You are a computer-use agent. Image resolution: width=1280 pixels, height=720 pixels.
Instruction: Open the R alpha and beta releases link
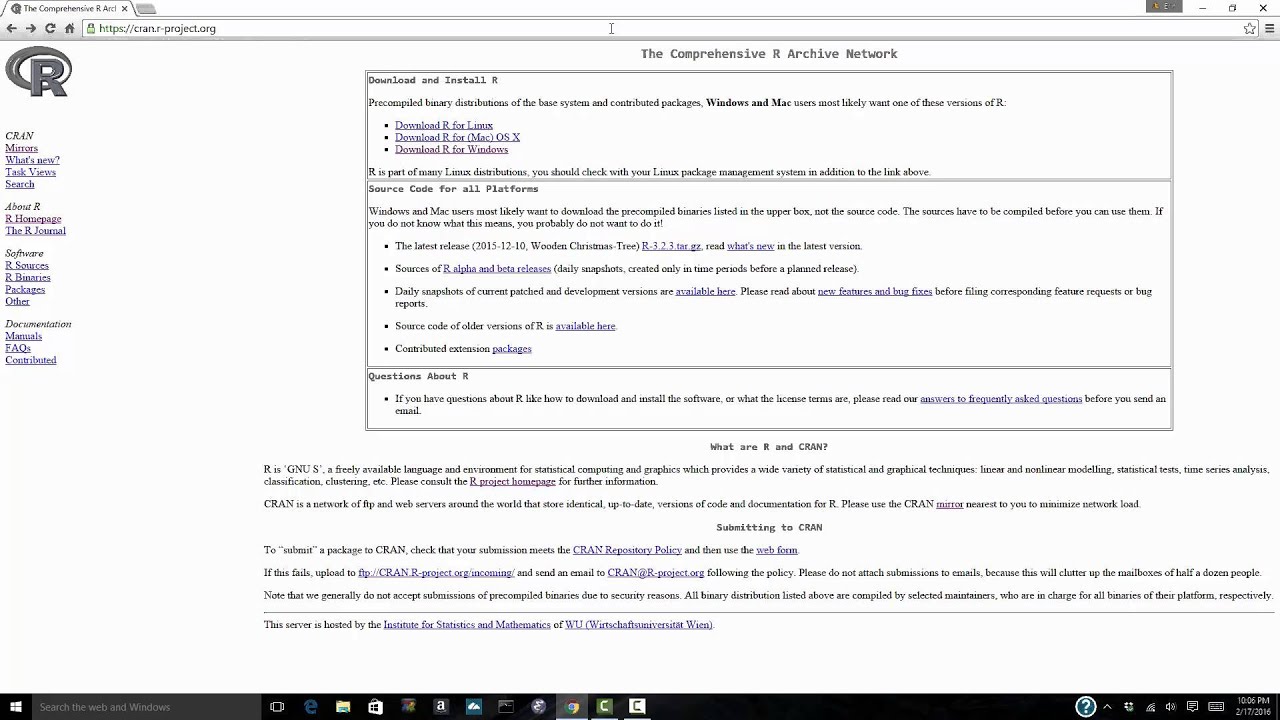pyautogui.click(x=497, y=268)
